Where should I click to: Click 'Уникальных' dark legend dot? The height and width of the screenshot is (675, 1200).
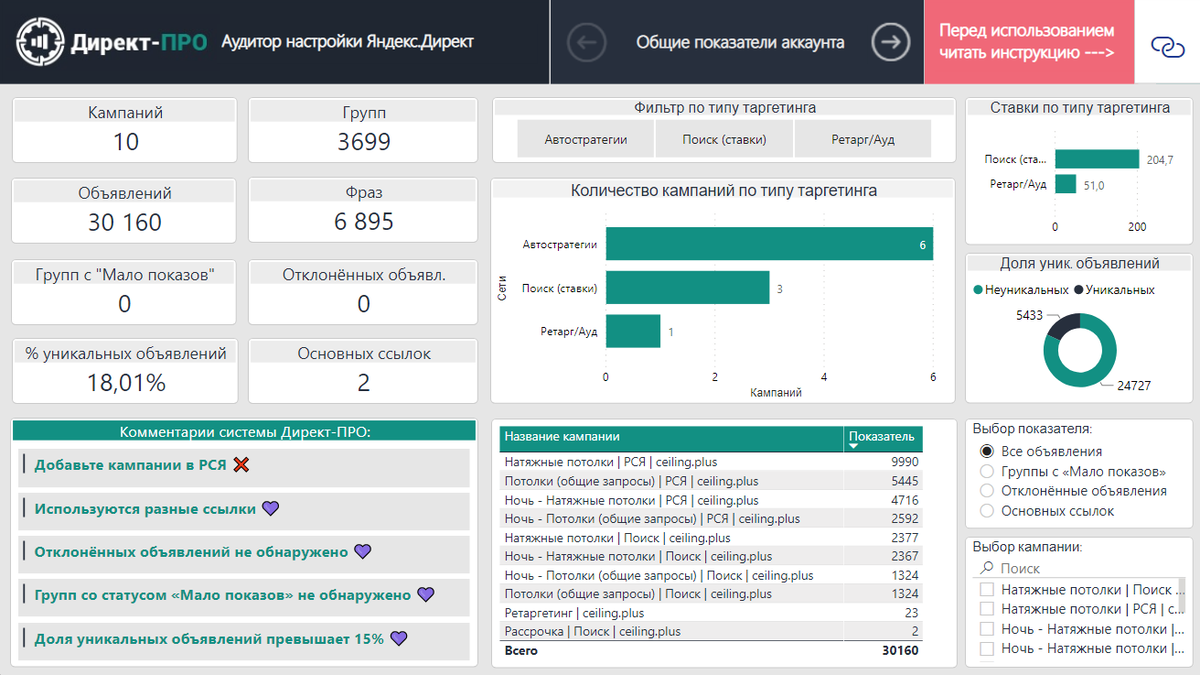[x=1079, y=290]
